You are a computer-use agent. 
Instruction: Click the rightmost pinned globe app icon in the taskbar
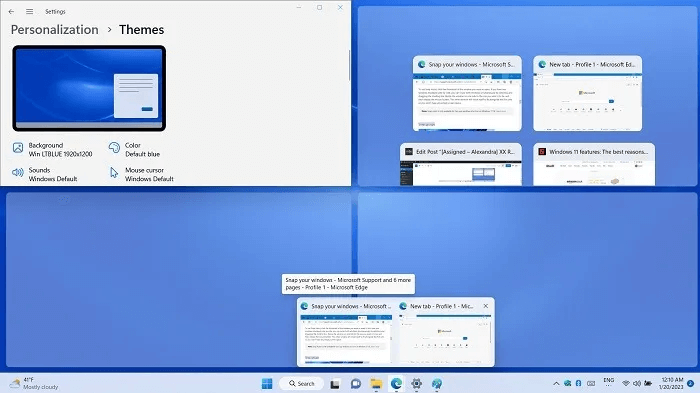(437, 384)
